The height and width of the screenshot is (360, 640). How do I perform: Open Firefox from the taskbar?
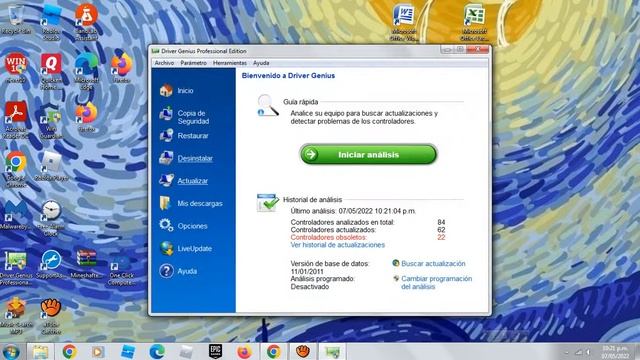pos(244,351)
